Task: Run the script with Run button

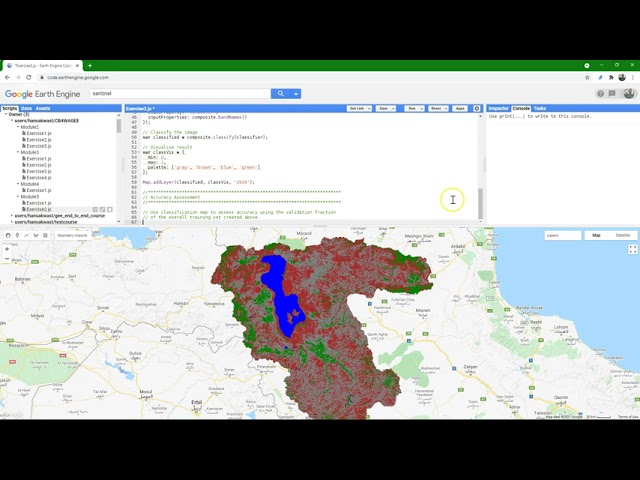Action: [412, 109]
